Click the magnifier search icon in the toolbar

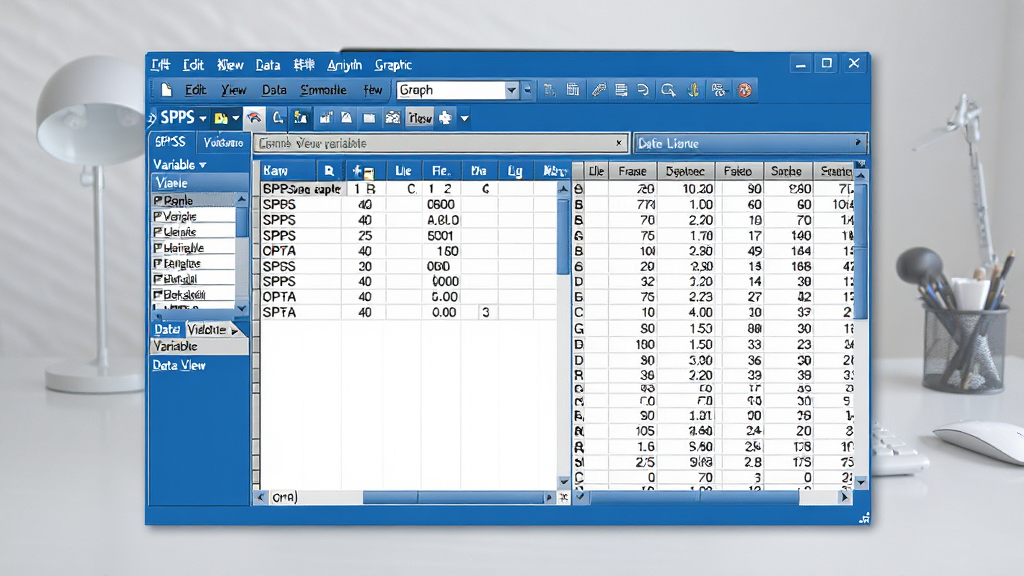(667, 90)
